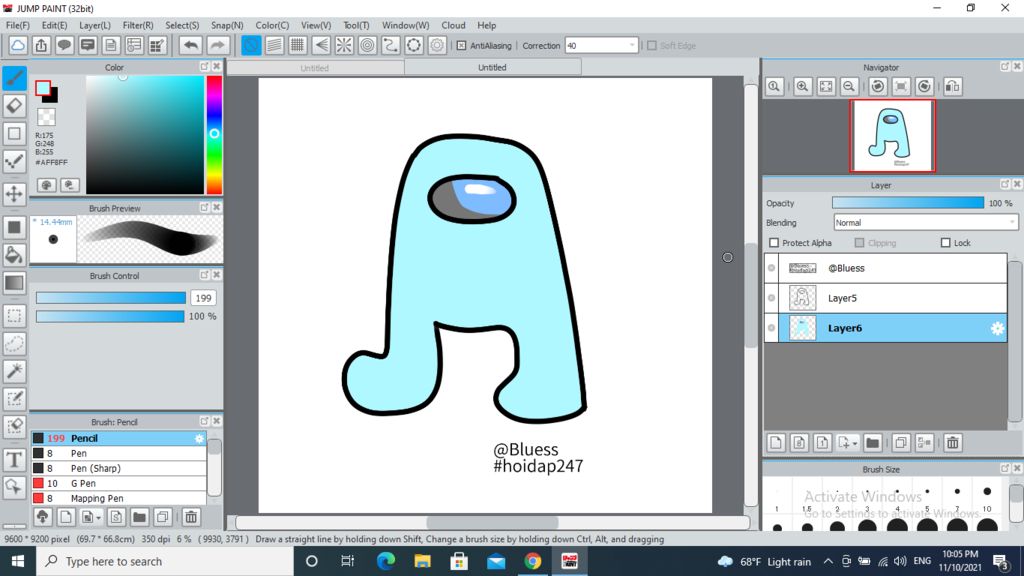Open the Snap menu
Viewport: 1024px width, 576px height.
(227, 25)
